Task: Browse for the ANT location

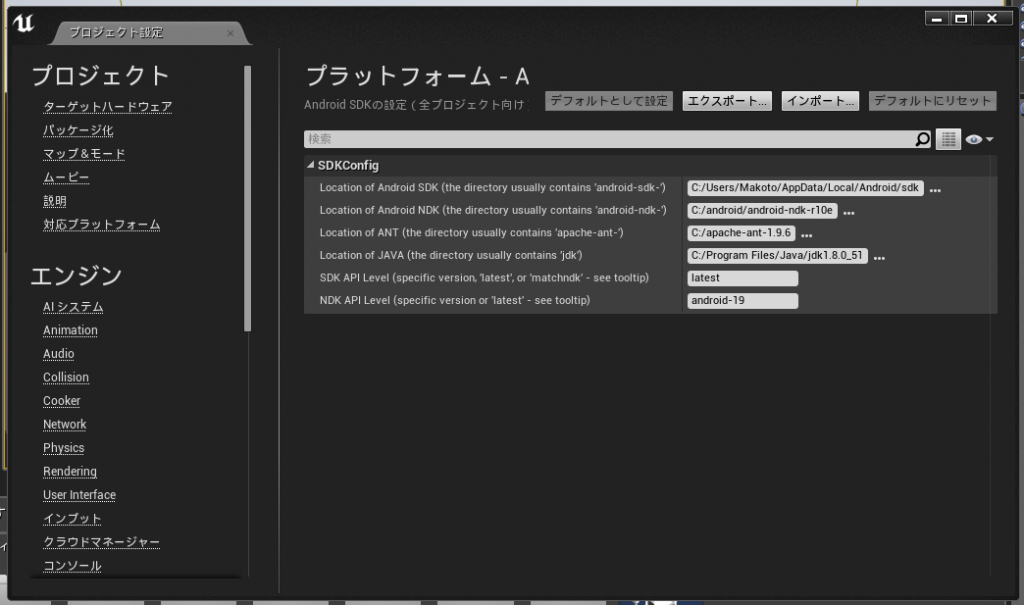Action: click(x=807, y=235)
